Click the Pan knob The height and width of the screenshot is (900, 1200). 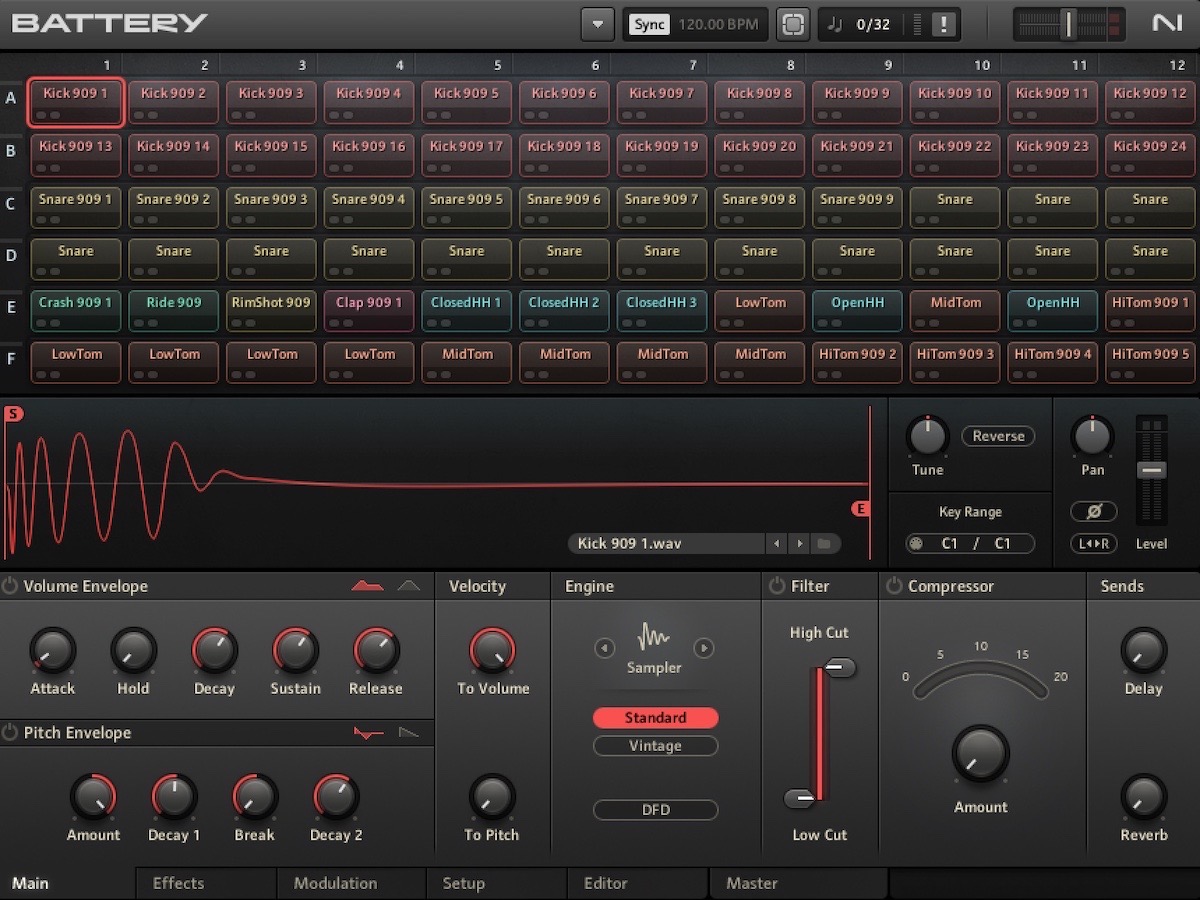pos(1092,437)
